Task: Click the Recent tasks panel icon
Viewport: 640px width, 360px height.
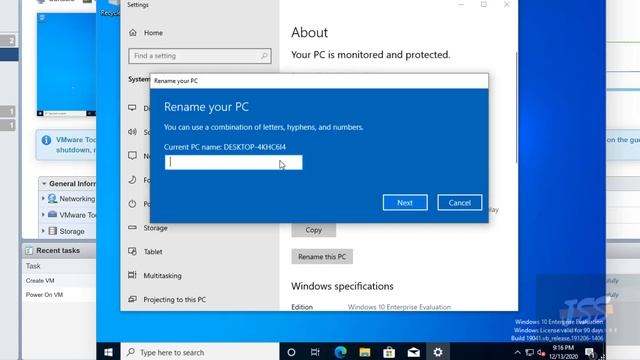Action: [x=29, y=251]
